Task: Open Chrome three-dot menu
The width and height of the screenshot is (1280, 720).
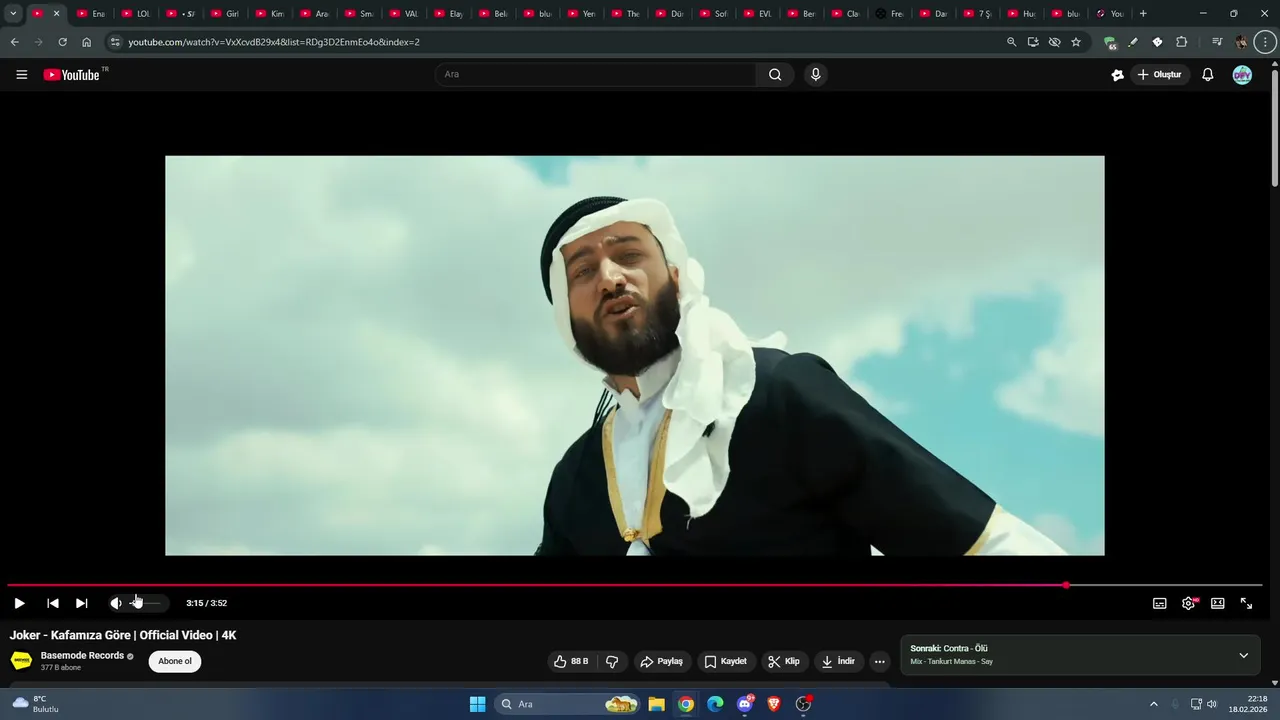Action: [1266, 42]
